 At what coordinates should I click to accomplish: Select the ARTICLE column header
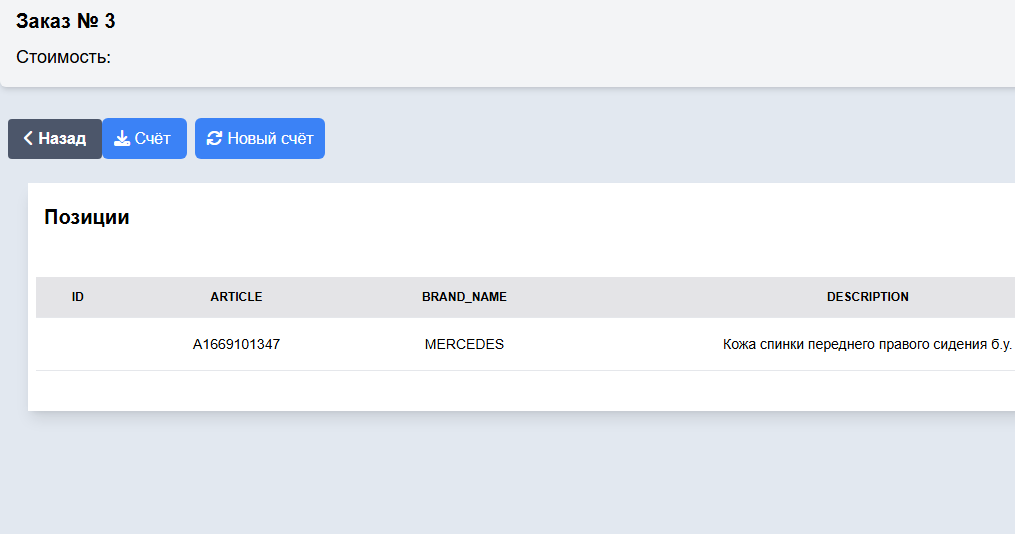click(236, 297)
